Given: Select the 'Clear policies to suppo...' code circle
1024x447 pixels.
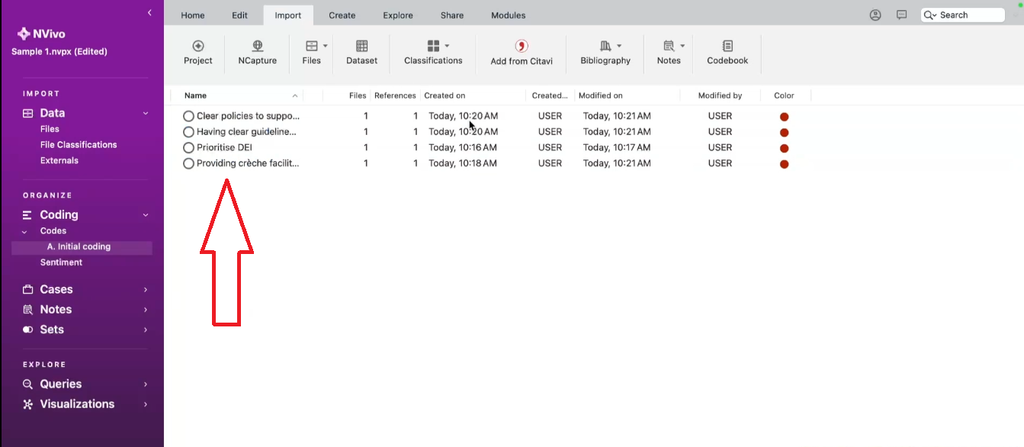Looking at the screenshot, I should tap(189, 116).
